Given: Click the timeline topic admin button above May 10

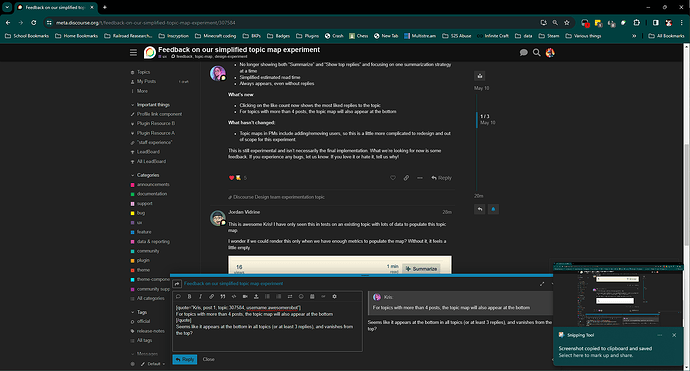Looking at the screenshot, I should (x=480, y=76).
